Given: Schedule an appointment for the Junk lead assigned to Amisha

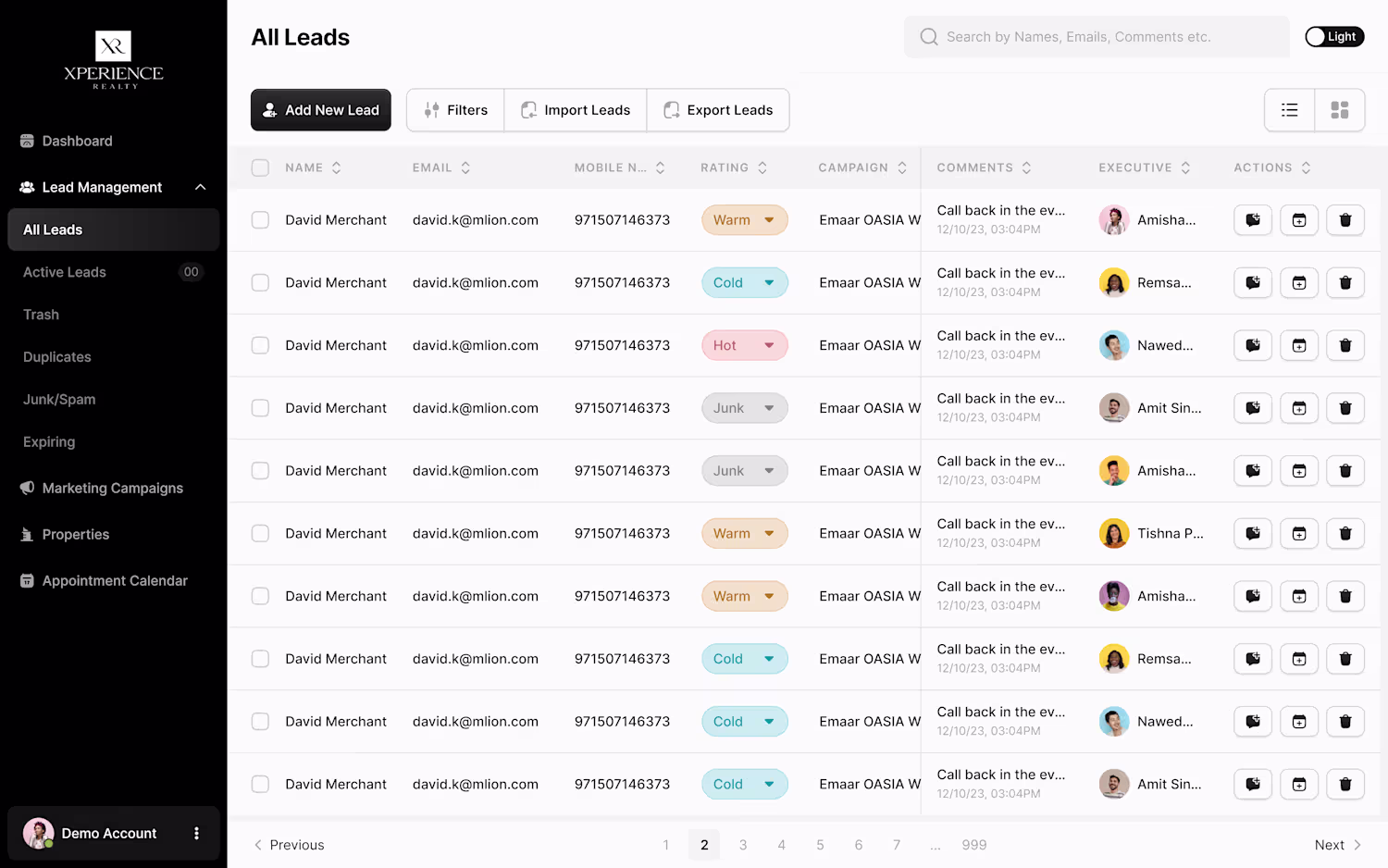Looking at the screenshot, I should pos(1299,471).
